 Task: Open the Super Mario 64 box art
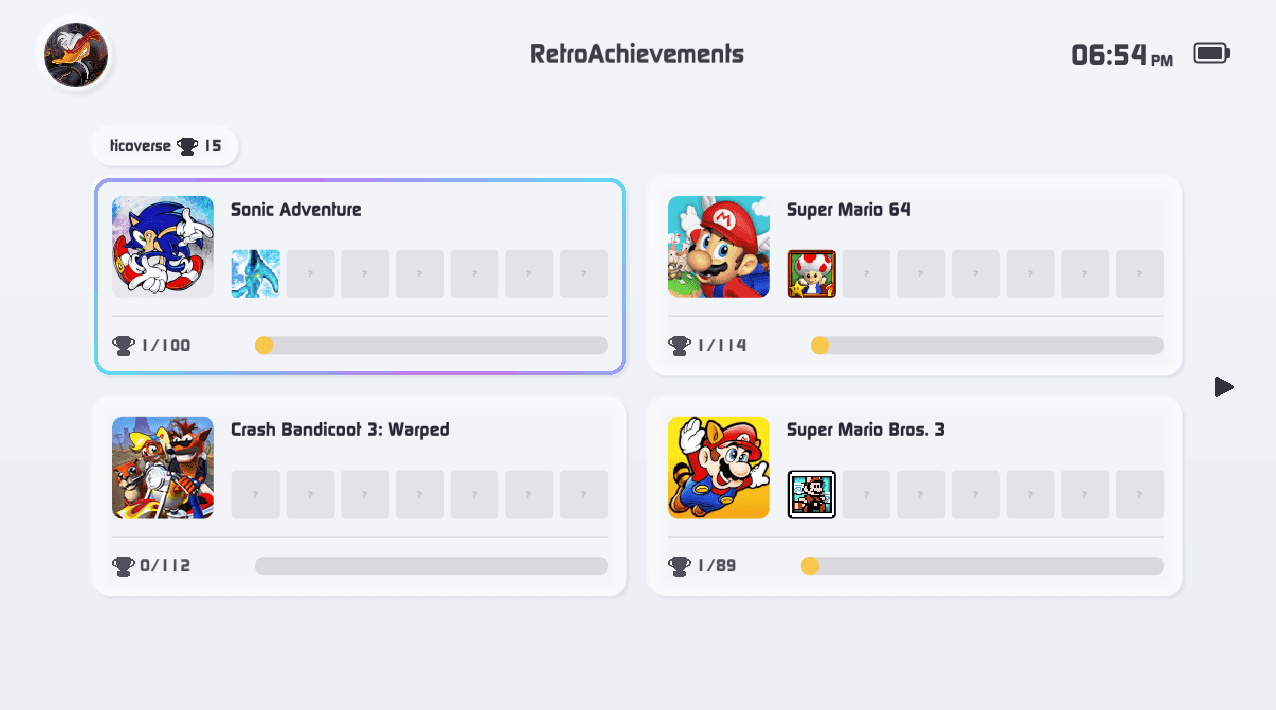tap(718, 246)
